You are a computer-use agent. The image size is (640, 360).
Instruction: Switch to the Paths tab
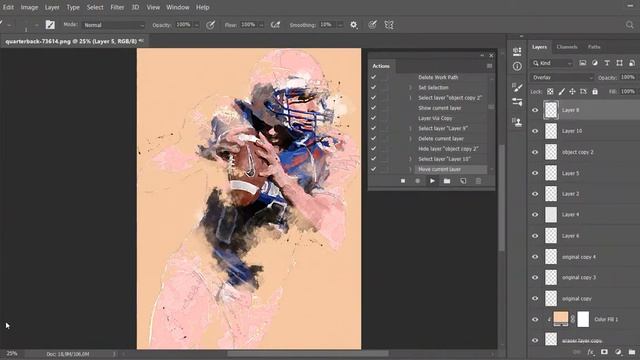[x=594, y=47]
